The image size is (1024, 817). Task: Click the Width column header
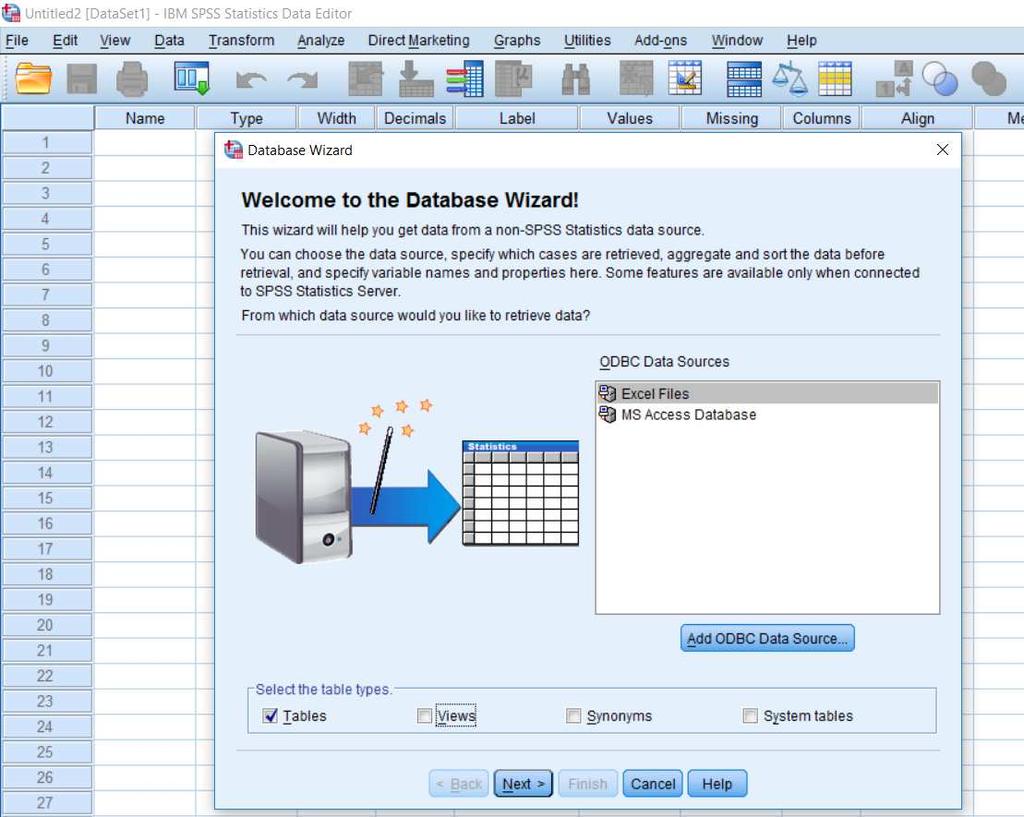pyautogui.click(x=336, y=118)
